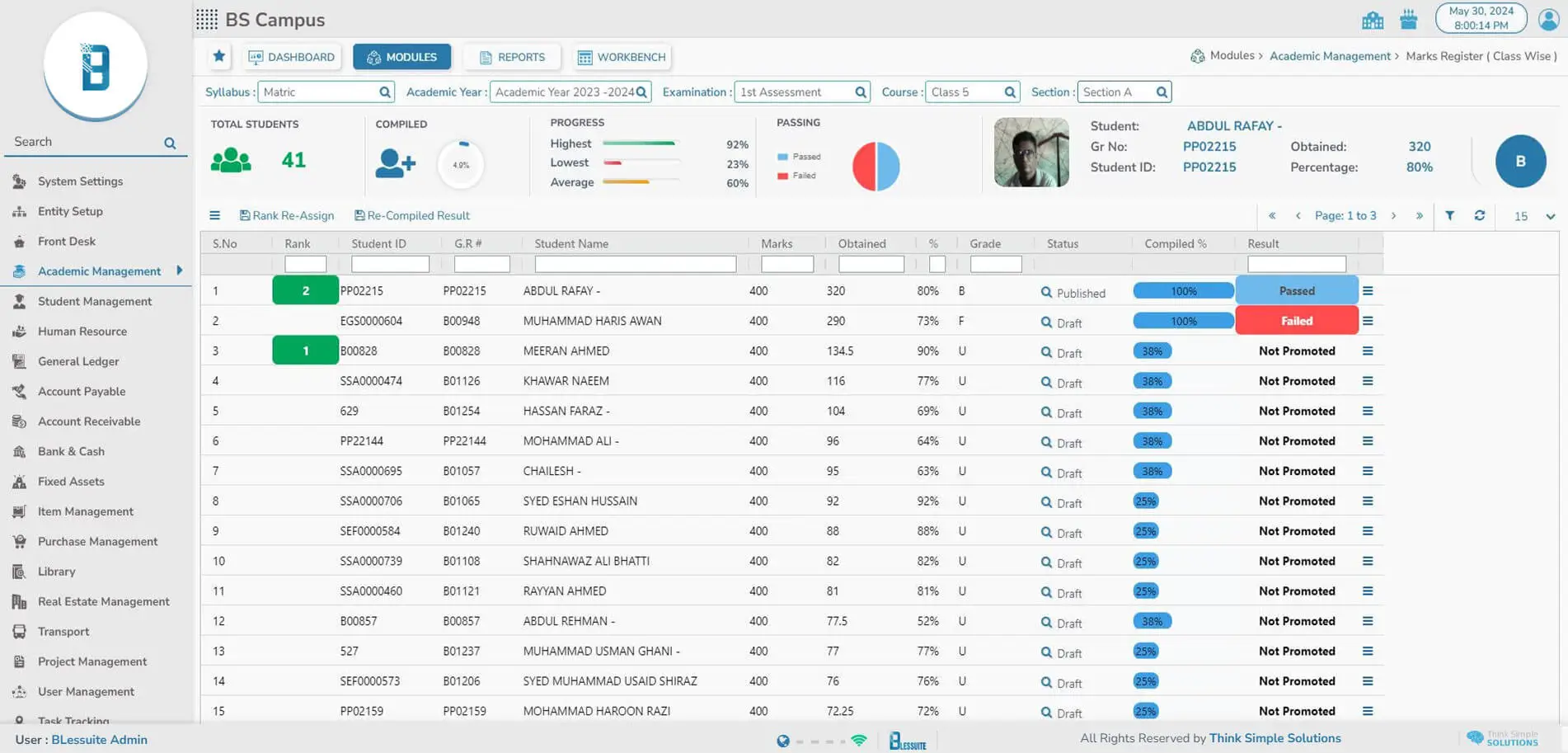Click the table hamburger menu icon
1568x753 pixels.
click(214, 215)
